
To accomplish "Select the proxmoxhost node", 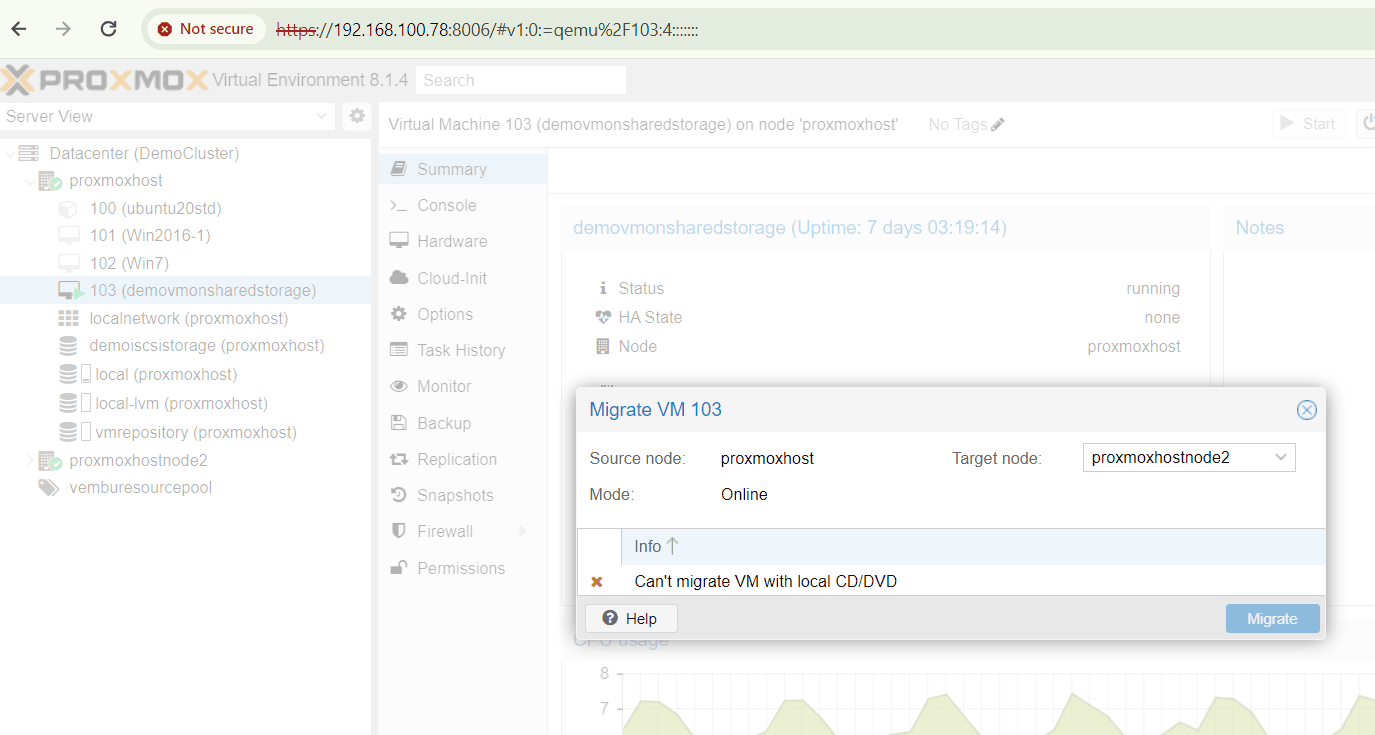I will click(x=116, y=180).
